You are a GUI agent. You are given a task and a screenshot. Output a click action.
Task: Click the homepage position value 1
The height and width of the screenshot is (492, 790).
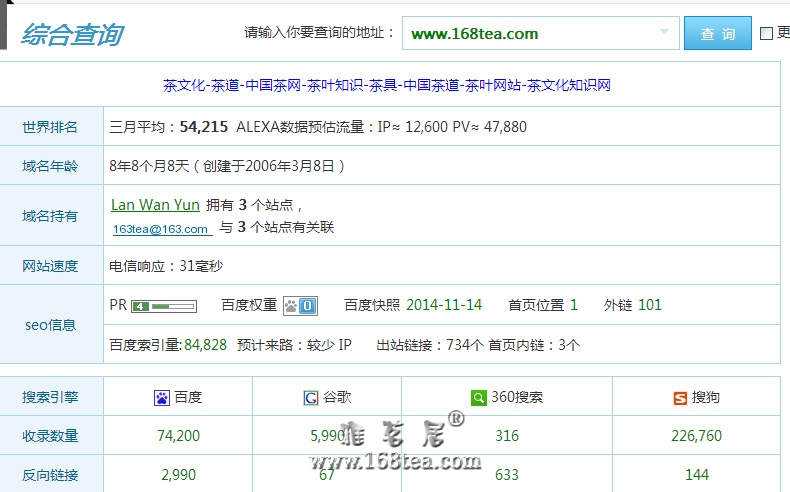click(573, 305)
